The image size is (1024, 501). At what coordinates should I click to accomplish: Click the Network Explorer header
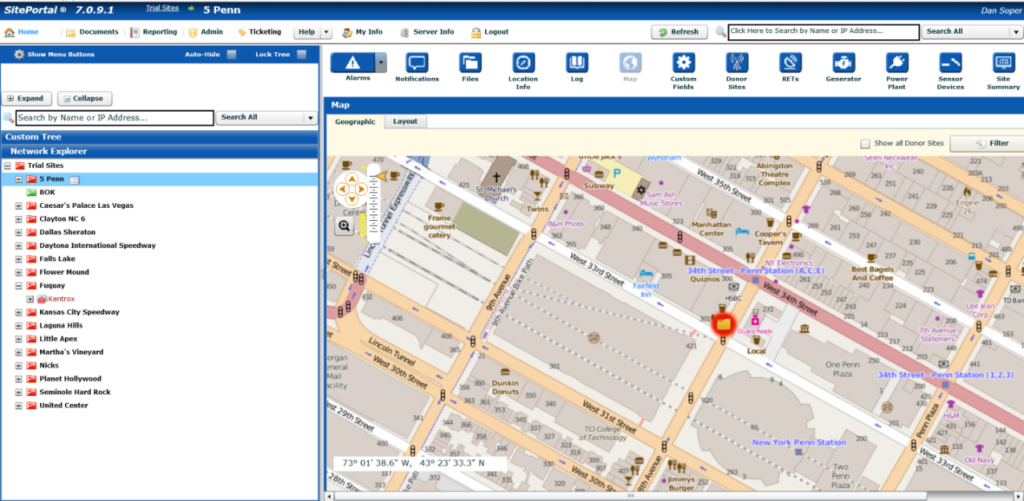[159, 152]
